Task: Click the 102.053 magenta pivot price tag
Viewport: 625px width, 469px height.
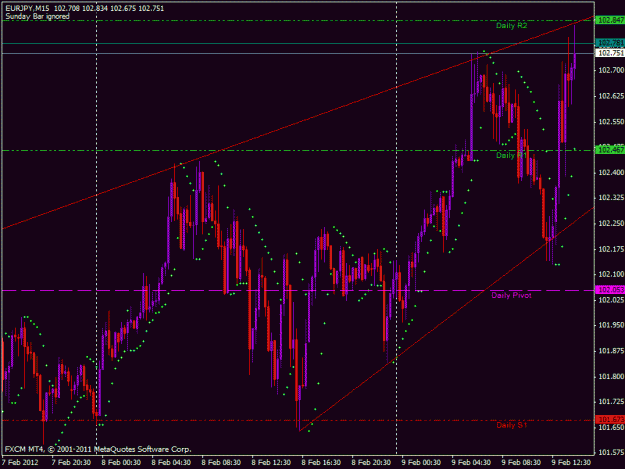Action: pyautogui.click(x=610, y=290)
